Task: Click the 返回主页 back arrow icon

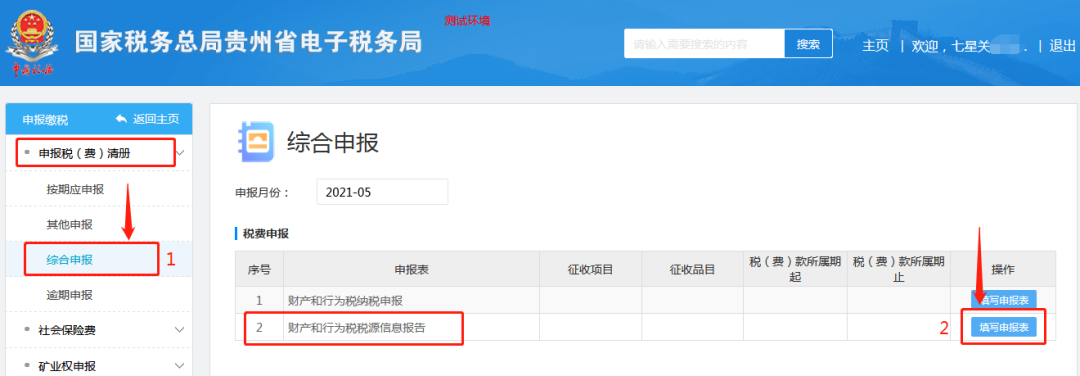Action: coord(121,119)
